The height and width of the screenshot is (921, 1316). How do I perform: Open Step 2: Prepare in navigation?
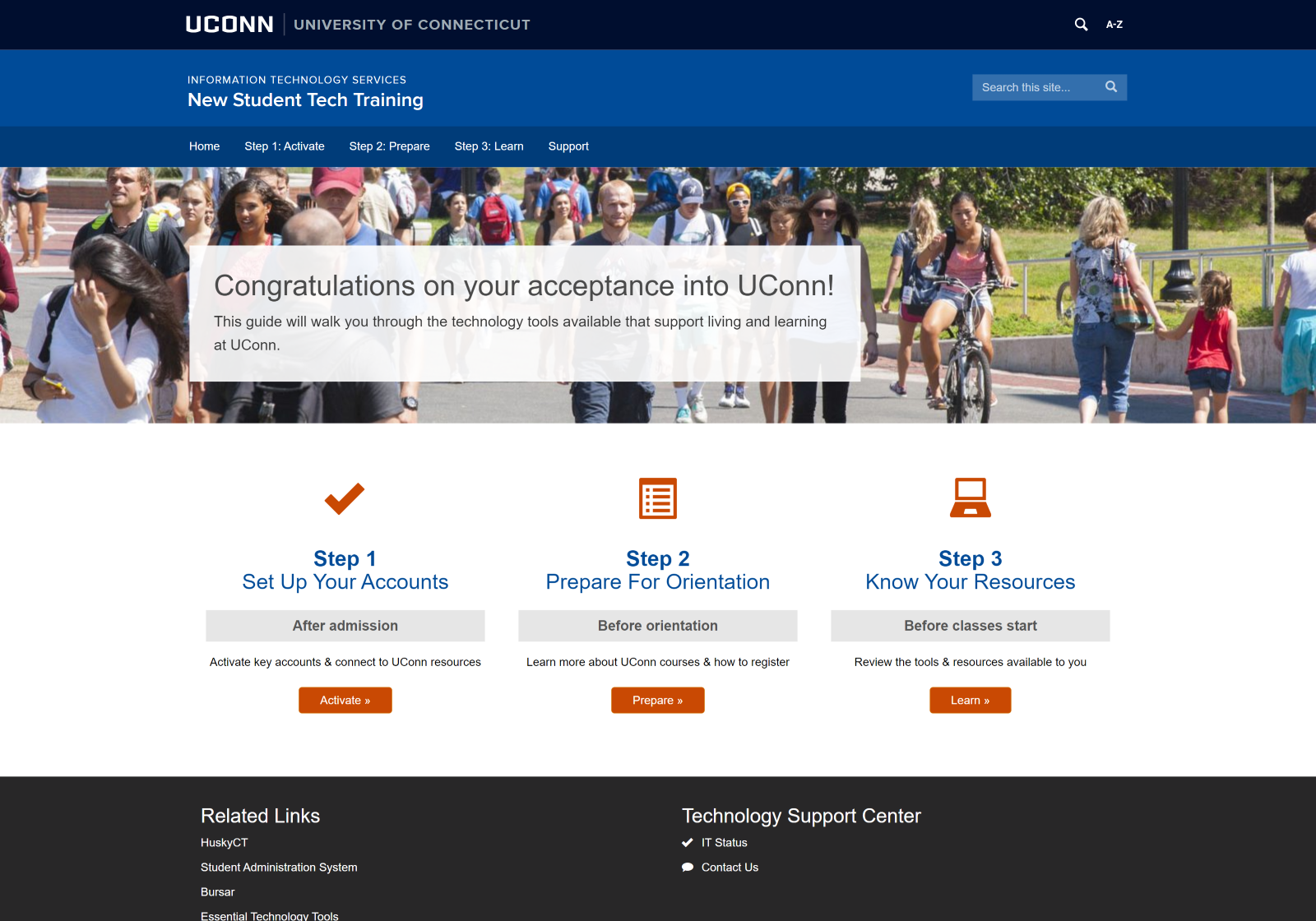(x=390, y=146)
